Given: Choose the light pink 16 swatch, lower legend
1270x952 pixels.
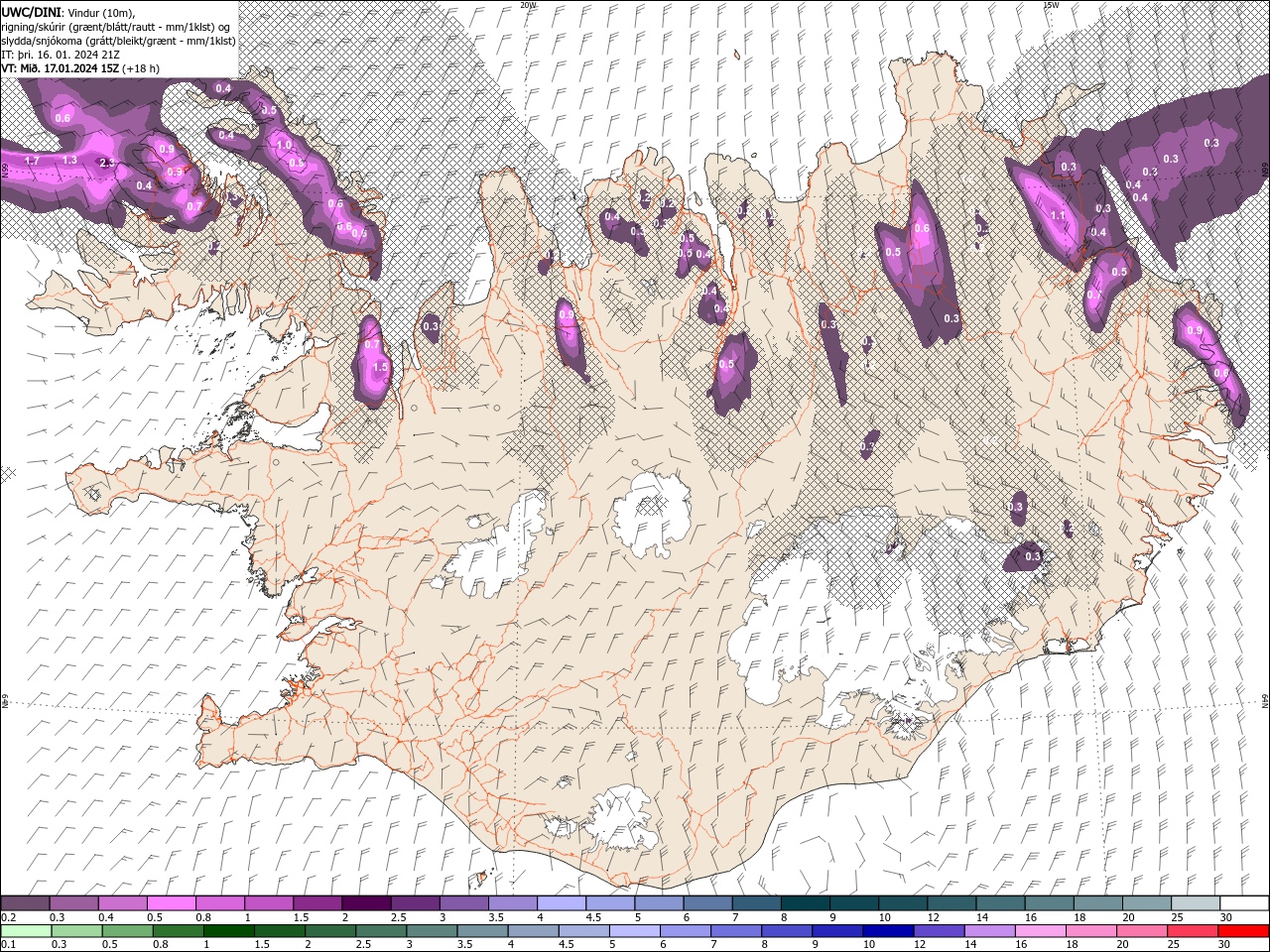Looking at the screenshot, I should click(1040, 931).
